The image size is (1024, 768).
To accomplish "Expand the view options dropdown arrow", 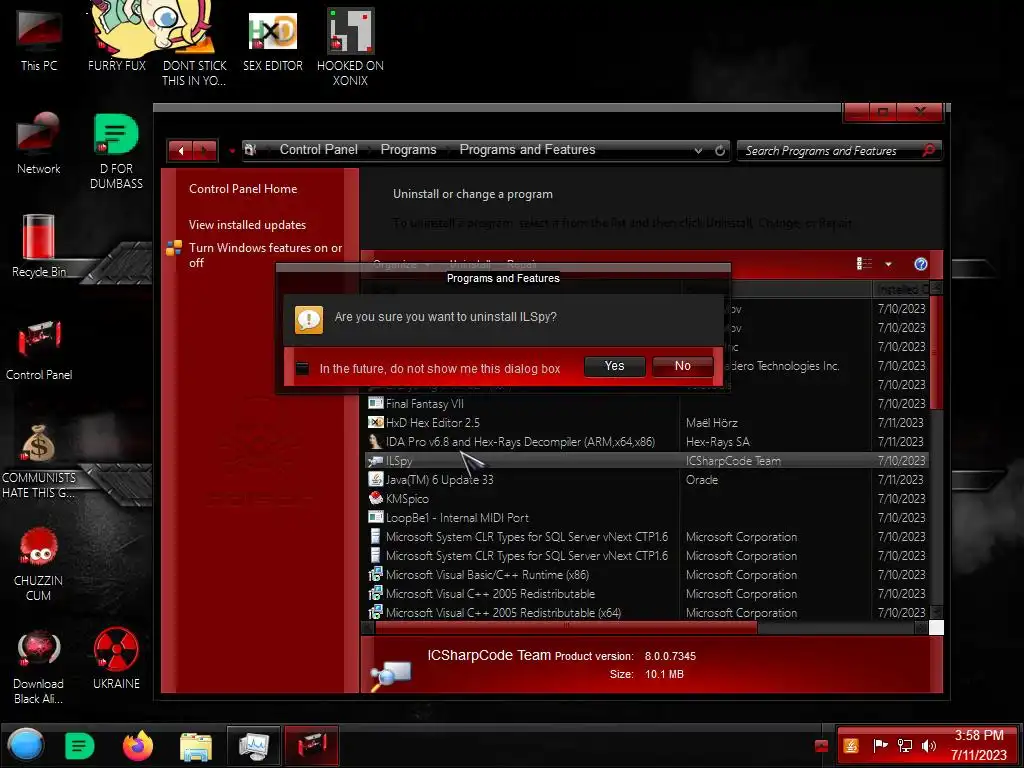I will point(888,264).
